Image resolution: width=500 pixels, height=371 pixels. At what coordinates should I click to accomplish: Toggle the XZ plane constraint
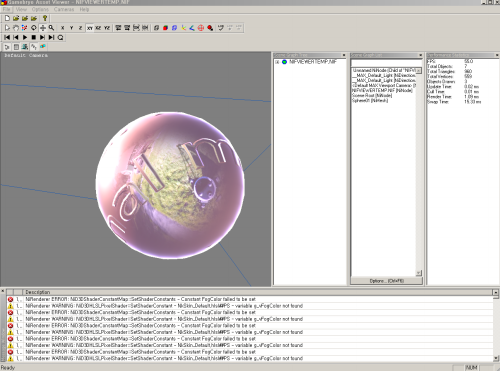click(x=98, y=28)
